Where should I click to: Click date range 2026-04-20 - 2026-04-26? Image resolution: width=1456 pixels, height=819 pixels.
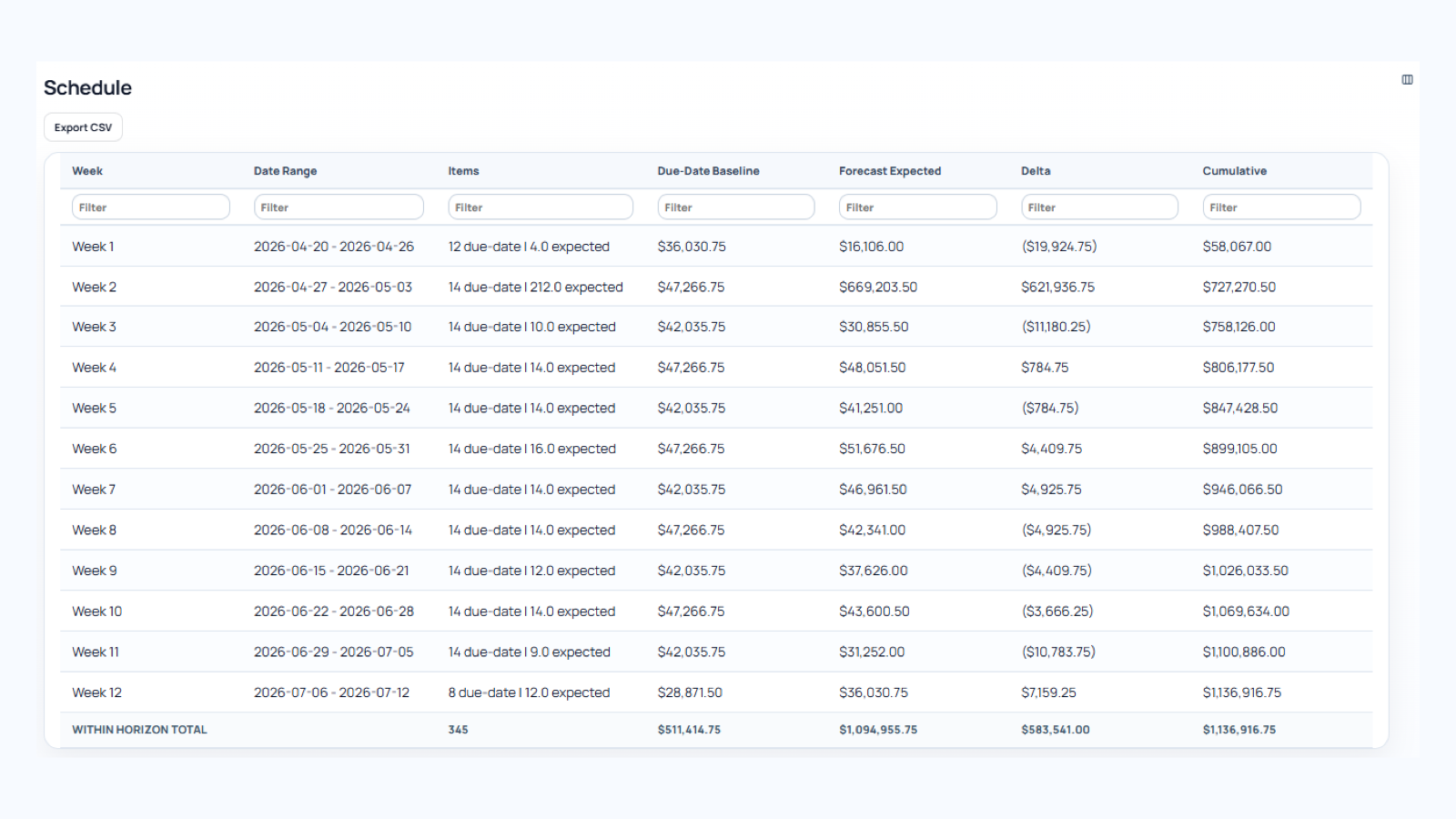click(x=334, y=247)
